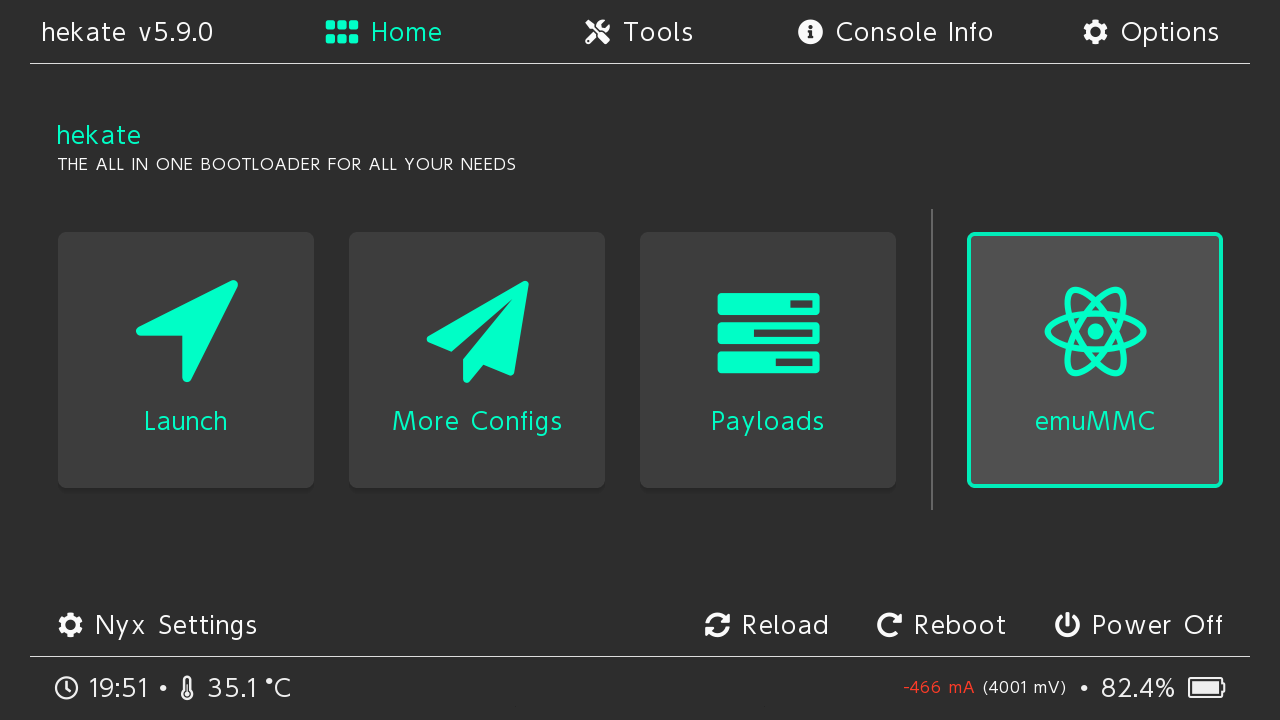1280x720 pixels.
Task: Click the hekate v5.9.0 title text
Action: (127, 32)
